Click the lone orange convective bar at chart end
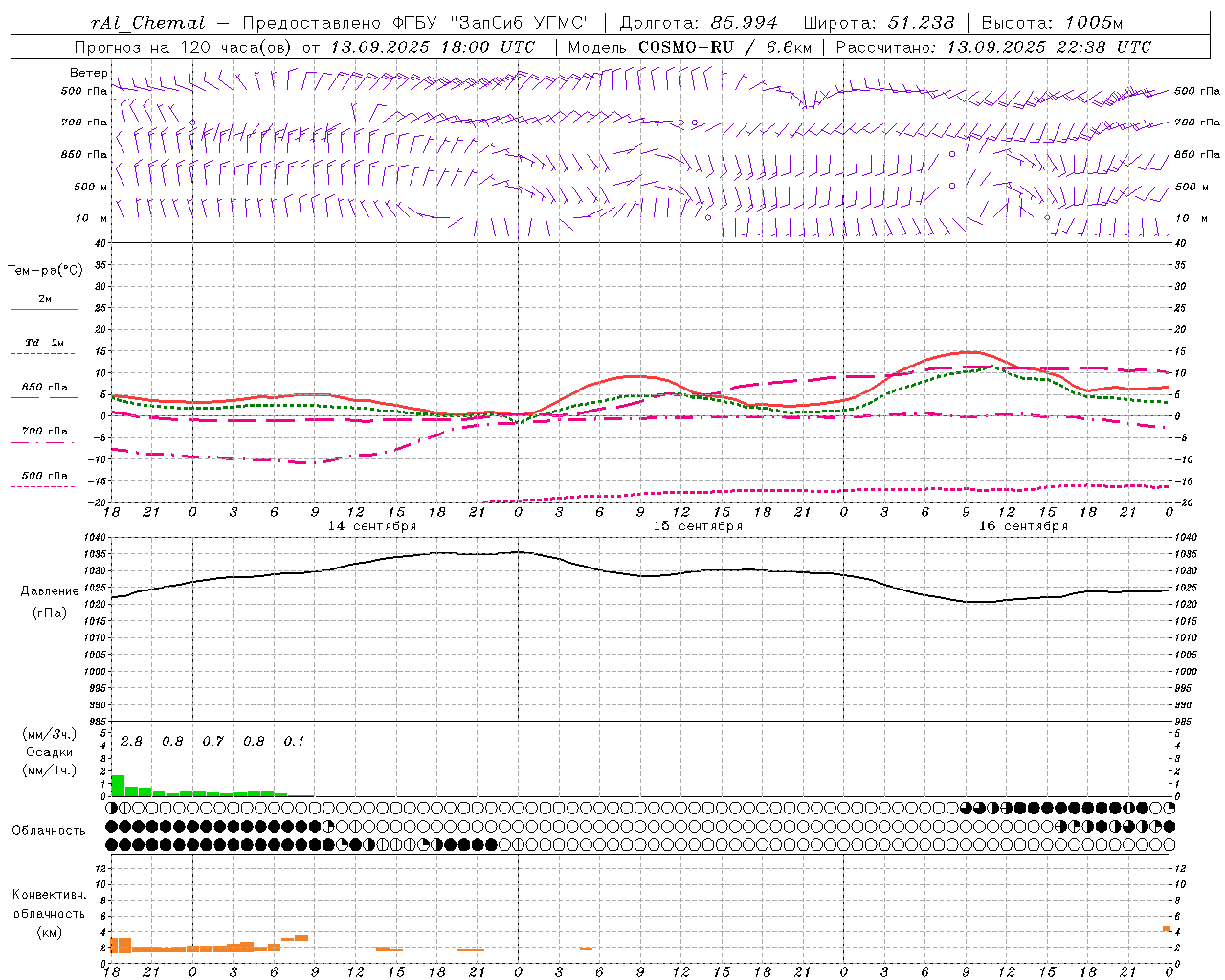This screenshot has height=980, width=1225. pos(1167,928)
